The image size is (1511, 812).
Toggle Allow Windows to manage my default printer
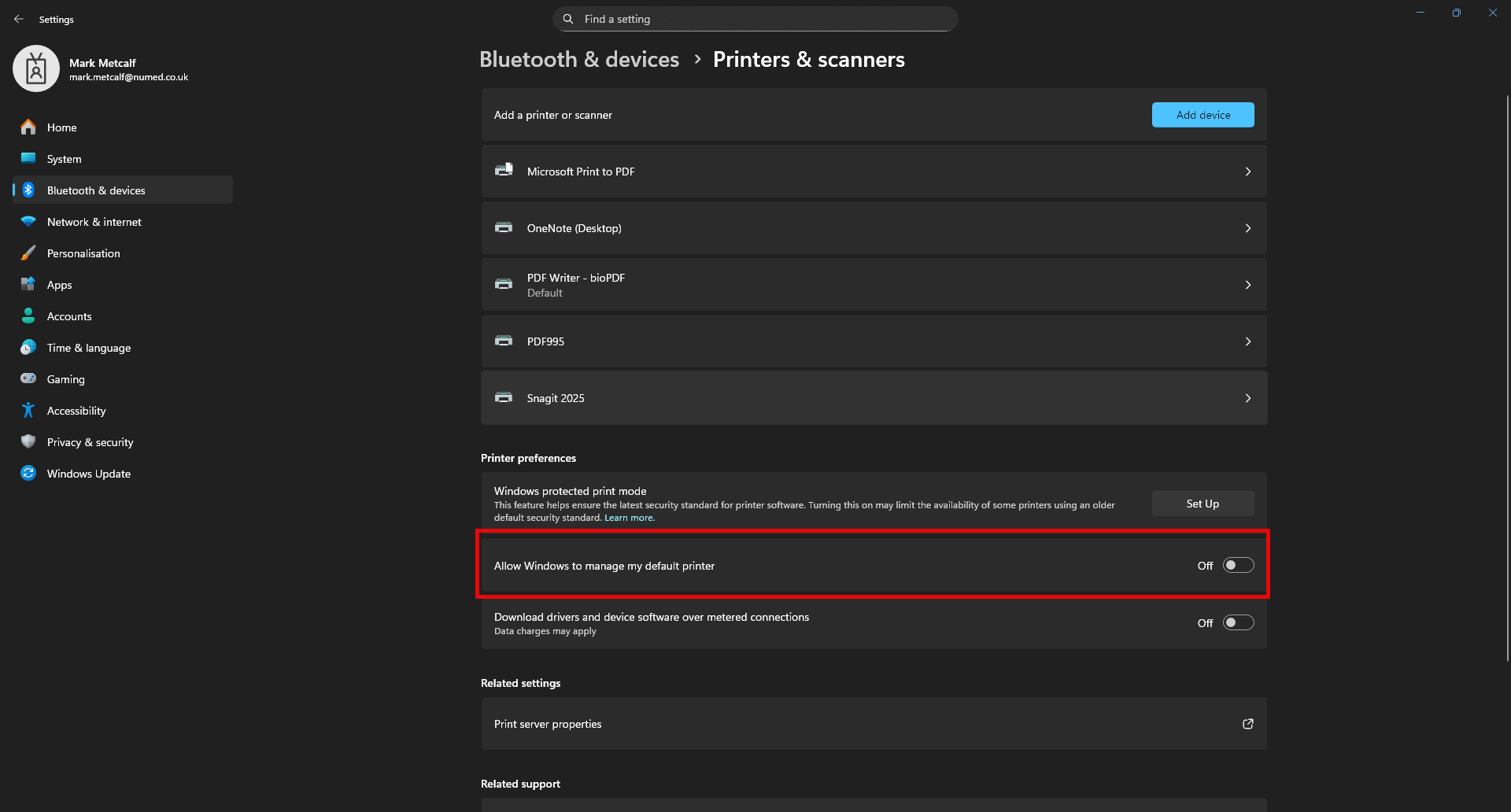1238,566
